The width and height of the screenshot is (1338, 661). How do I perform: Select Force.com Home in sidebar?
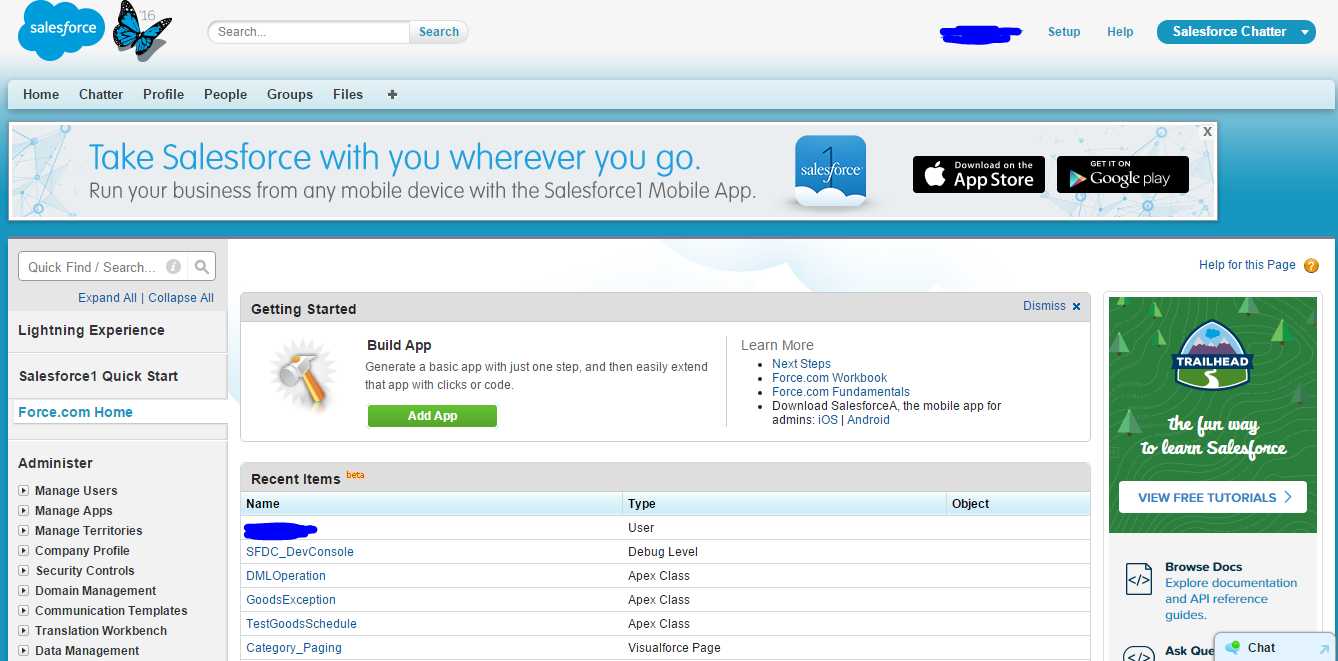75,412
